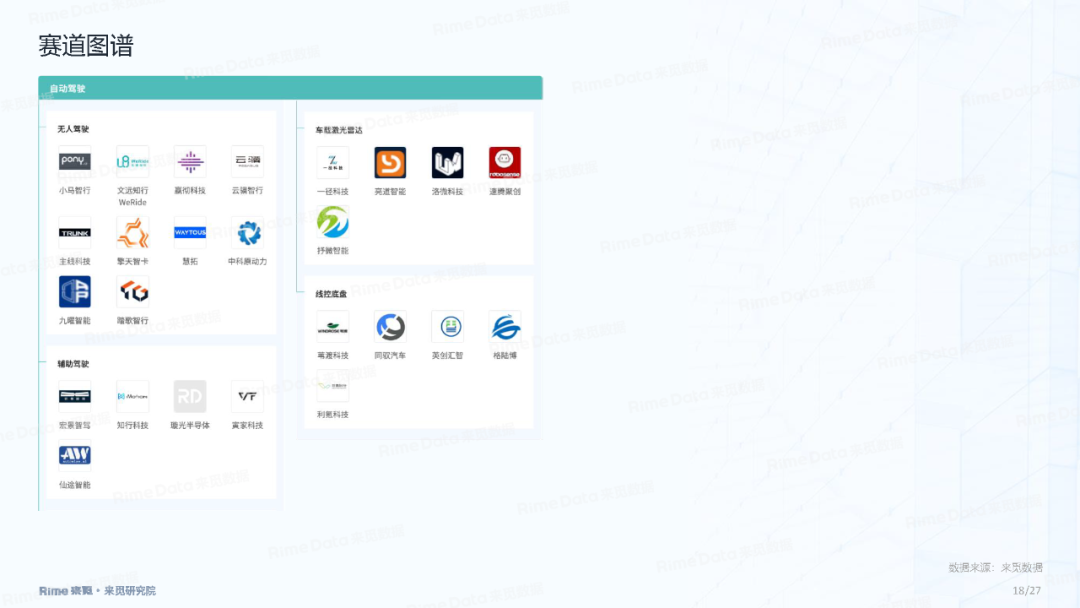Viewport: 1080px width, 608px height.
Task: Click the 线控底盘 section heading
Action: [331, 294]
